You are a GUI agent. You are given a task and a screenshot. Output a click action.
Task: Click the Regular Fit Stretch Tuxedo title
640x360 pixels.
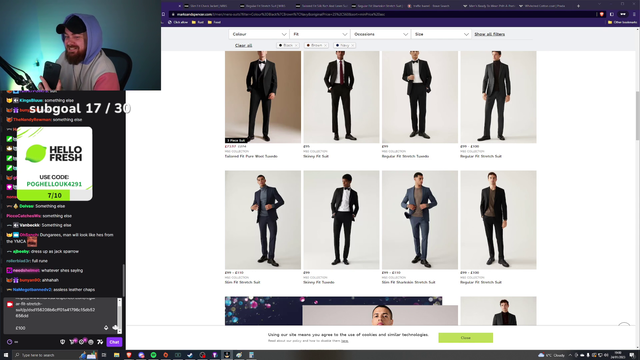405,156
